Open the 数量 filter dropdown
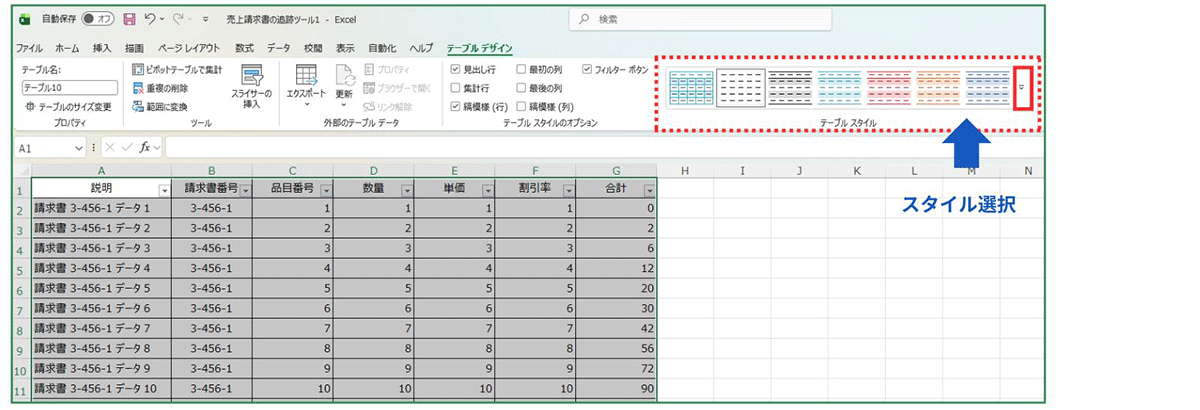 pyautogui.click(x=406, y=190)
